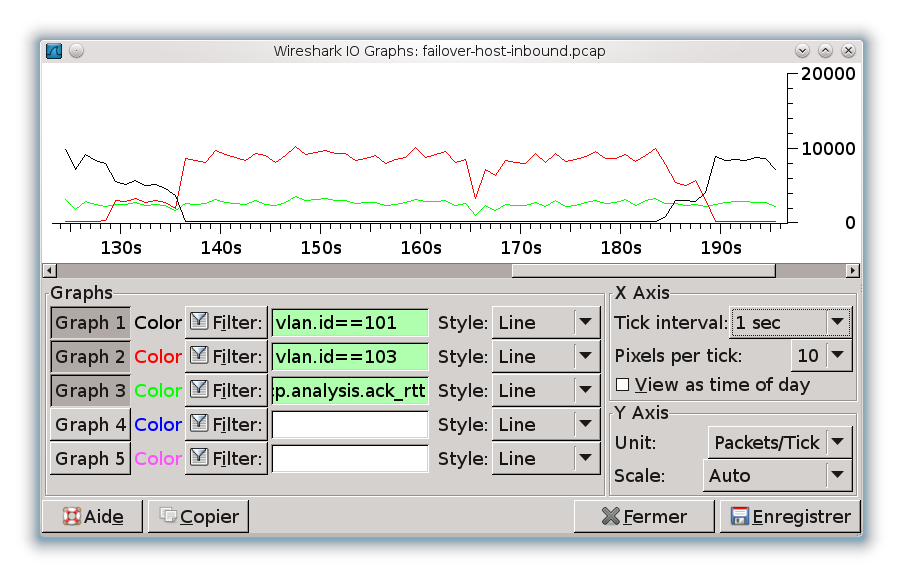Screen dimensions: 903x577
Task: Open the Filter button for Graph 1
Action: coord(226,322)
